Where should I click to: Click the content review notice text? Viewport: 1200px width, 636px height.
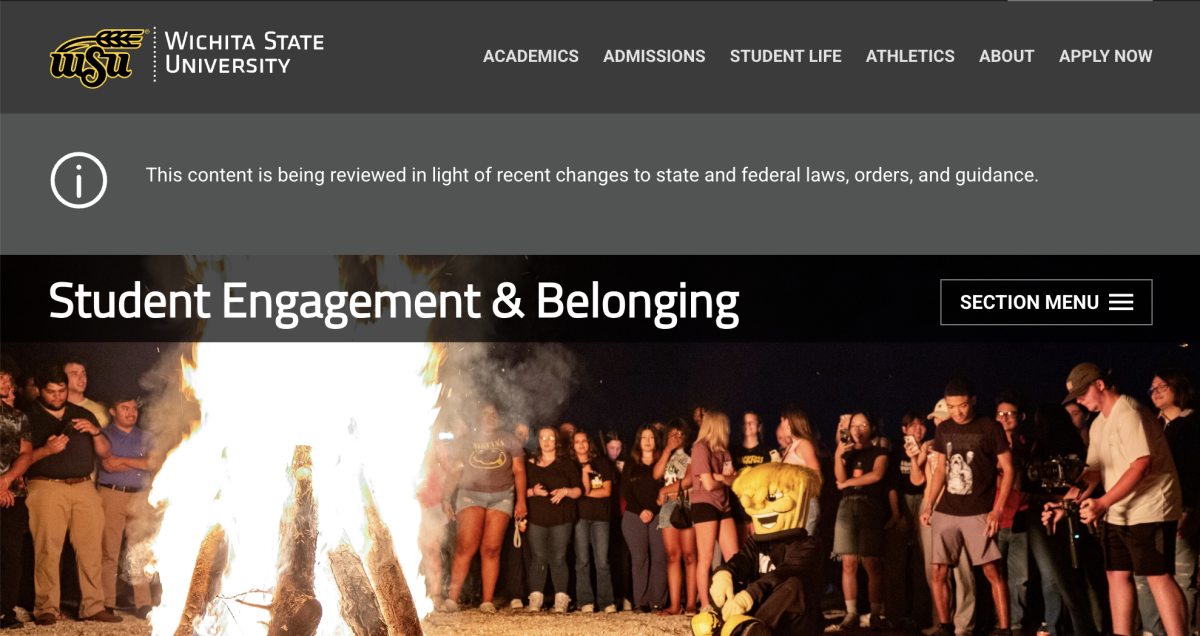592,175
